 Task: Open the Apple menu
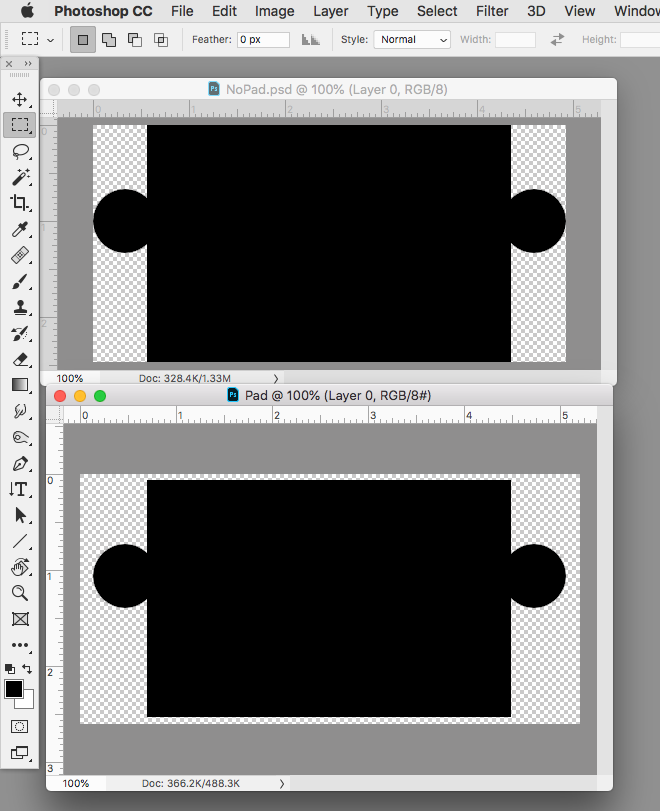27,11
